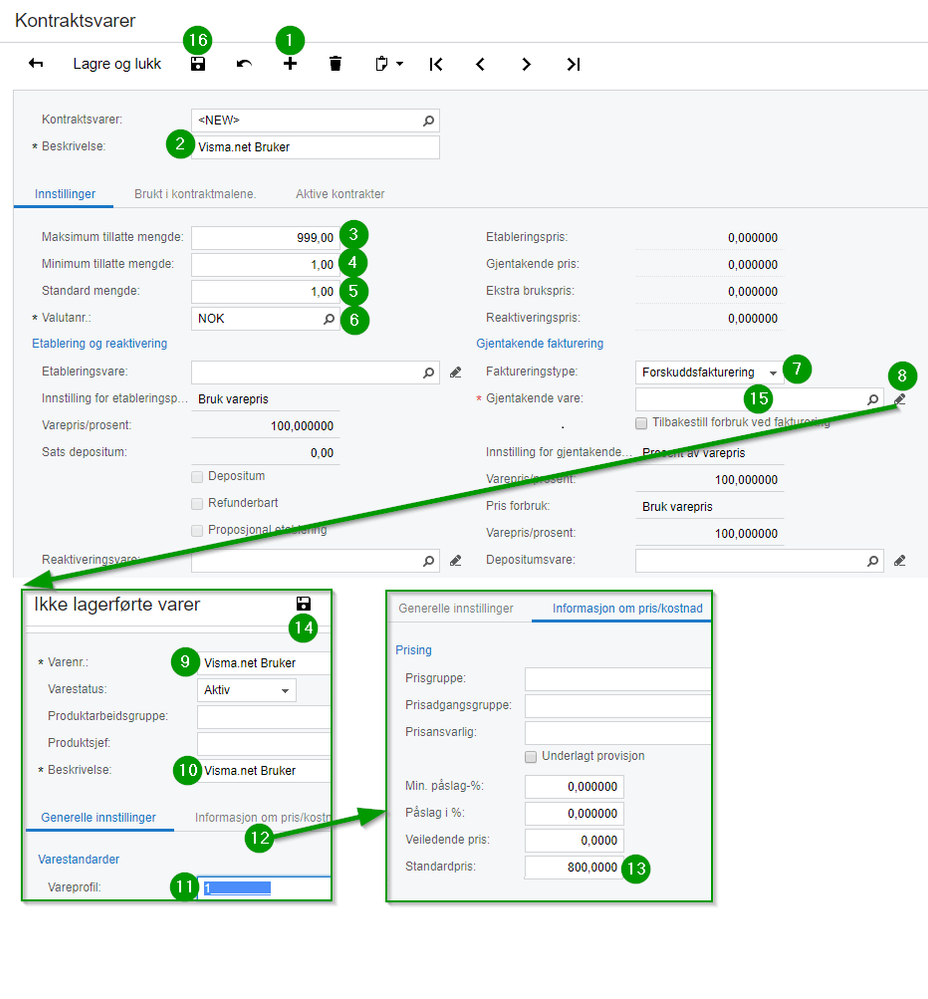
Task: Click edit pencil next to Etableringsvare
Action: (x=455, y=373)
